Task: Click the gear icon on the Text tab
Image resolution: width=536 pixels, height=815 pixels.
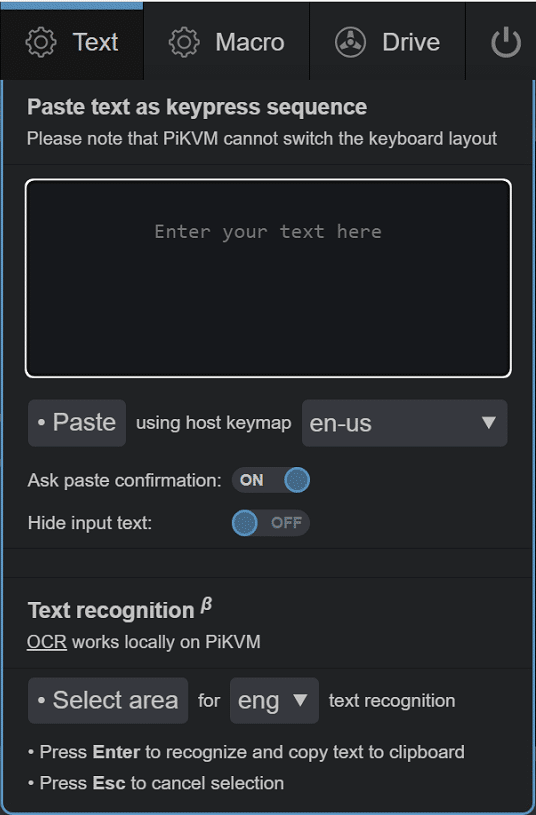Action: pos(41,42)
